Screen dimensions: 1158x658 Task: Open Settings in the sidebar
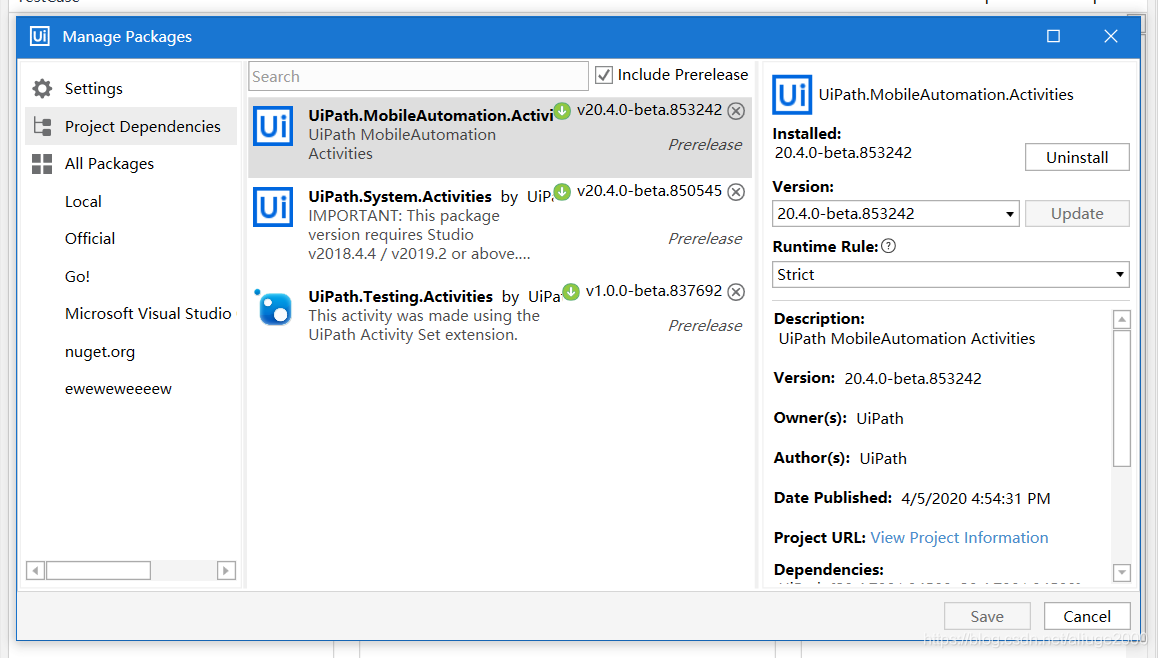94,89
